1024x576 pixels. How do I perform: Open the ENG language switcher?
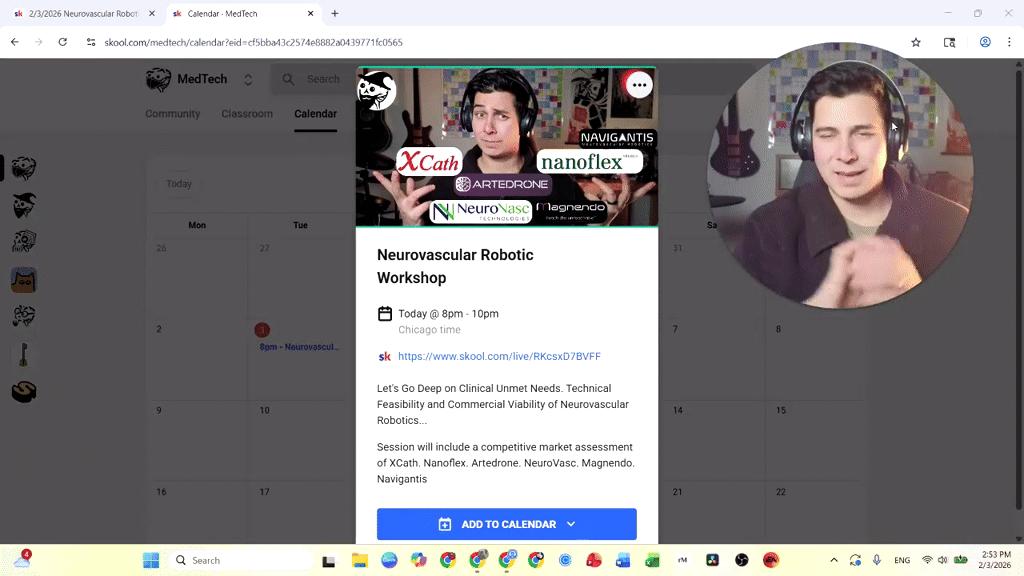click(902, 560)
